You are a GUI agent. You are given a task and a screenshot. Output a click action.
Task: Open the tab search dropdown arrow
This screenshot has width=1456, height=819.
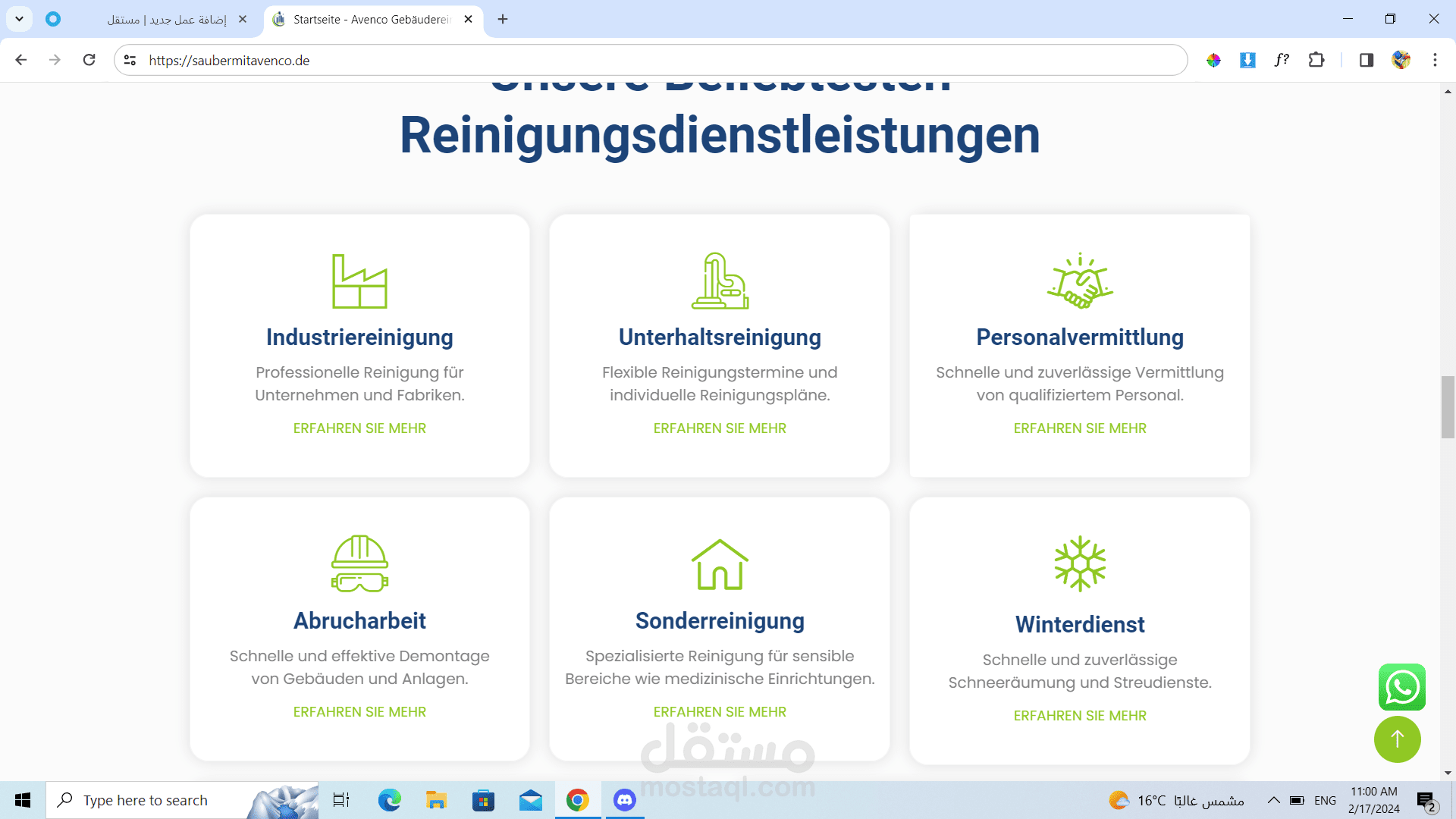tap(19, 19)
